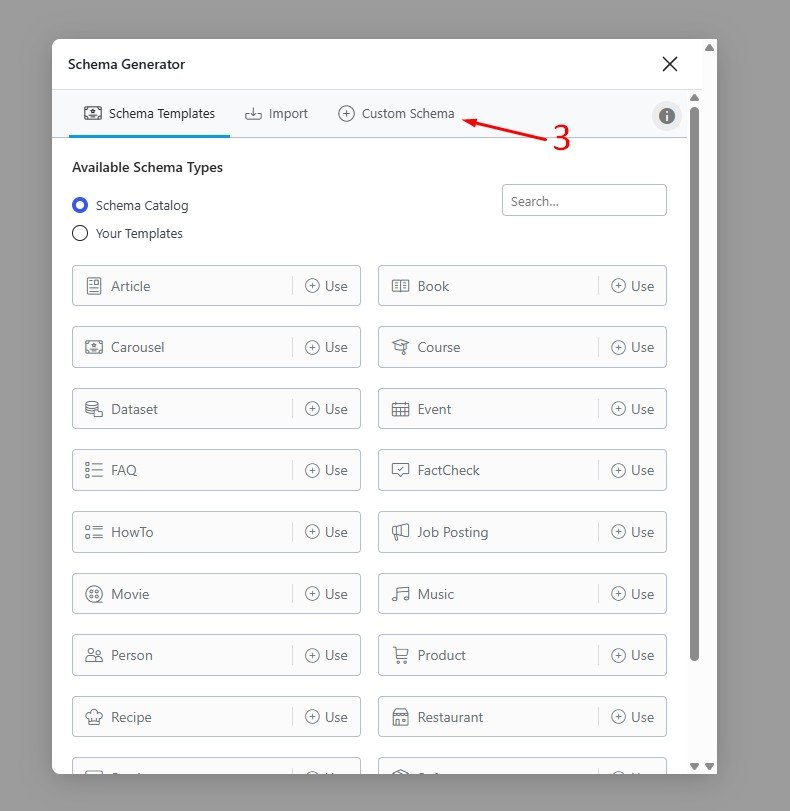Click the Recipe chef hat icon
The width and height of the screenshot is (790, 811).
coord(94,717)
